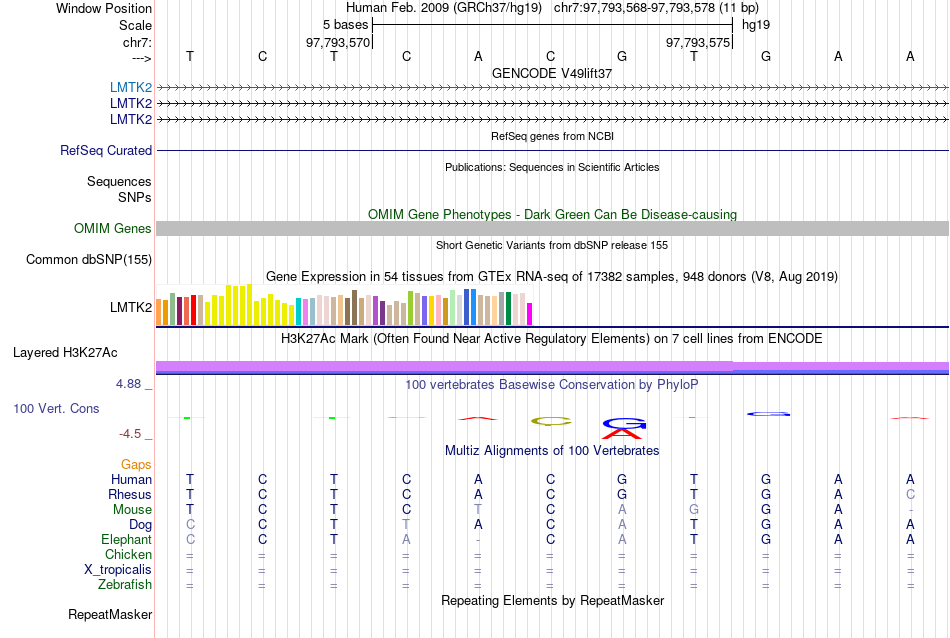Click PhyloP lower value -4.5
This screenshot has width=950, height=638.
coord(130,433)
